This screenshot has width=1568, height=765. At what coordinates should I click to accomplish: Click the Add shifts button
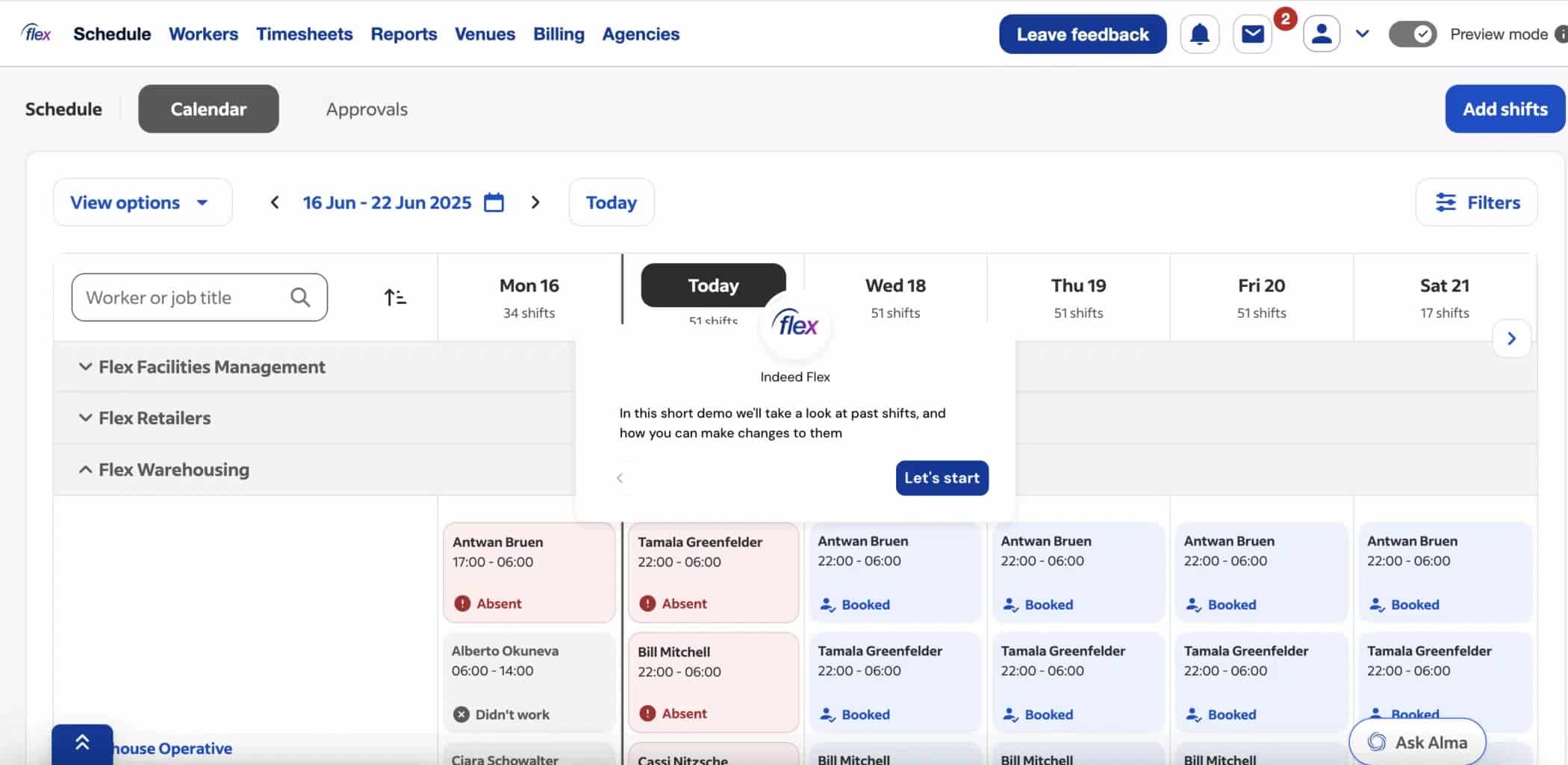point(1505,109)
